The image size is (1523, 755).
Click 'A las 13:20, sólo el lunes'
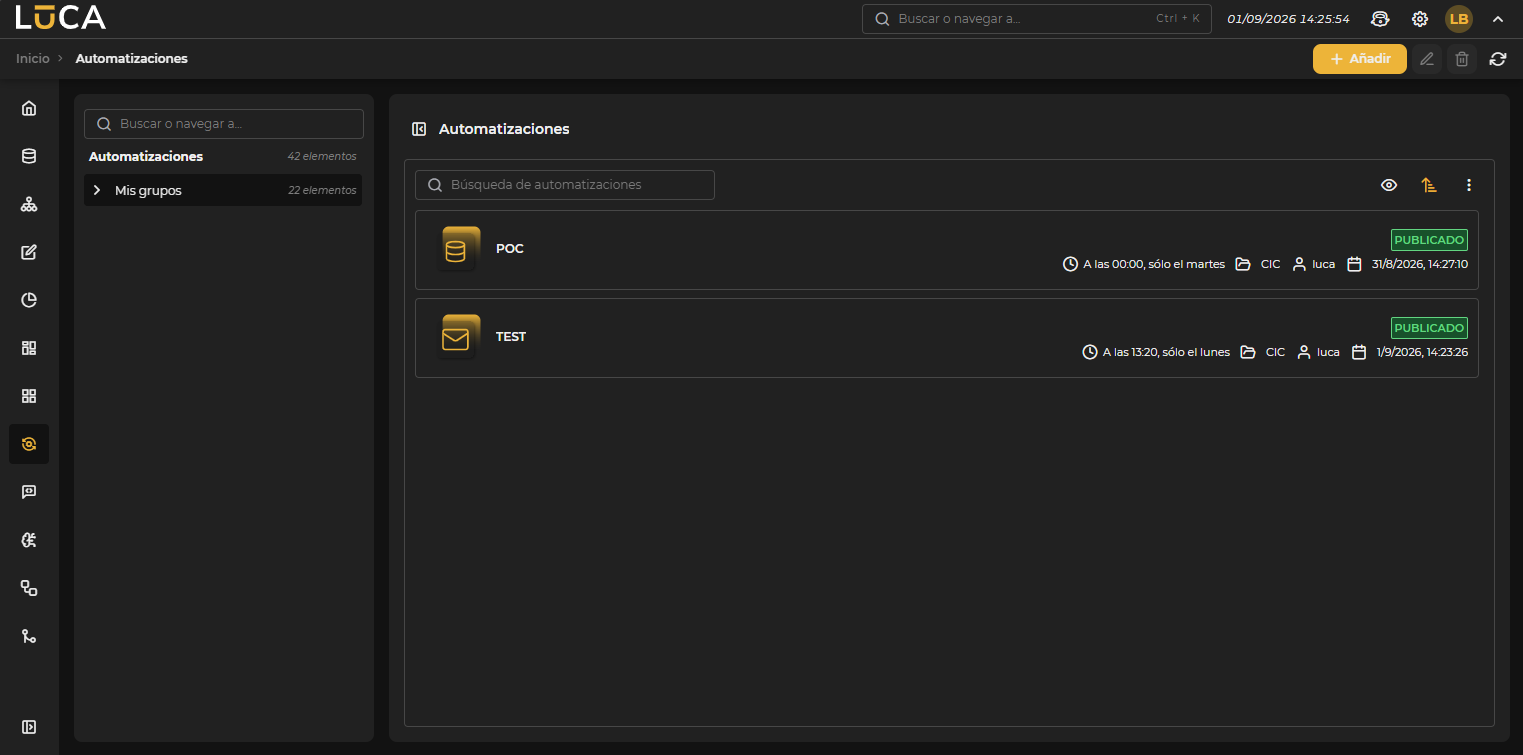(1166, 353)
